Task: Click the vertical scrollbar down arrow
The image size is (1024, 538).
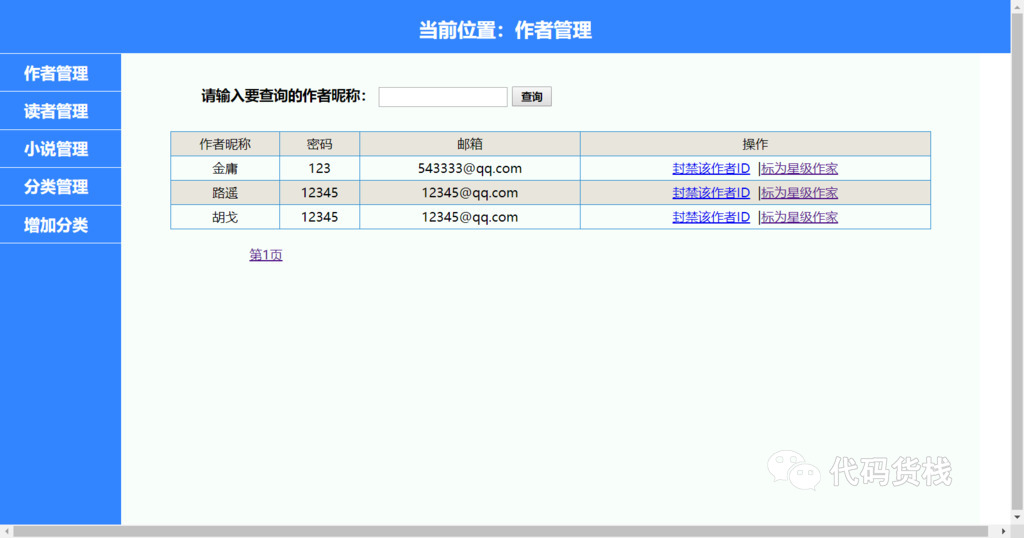Action: 1017,518
